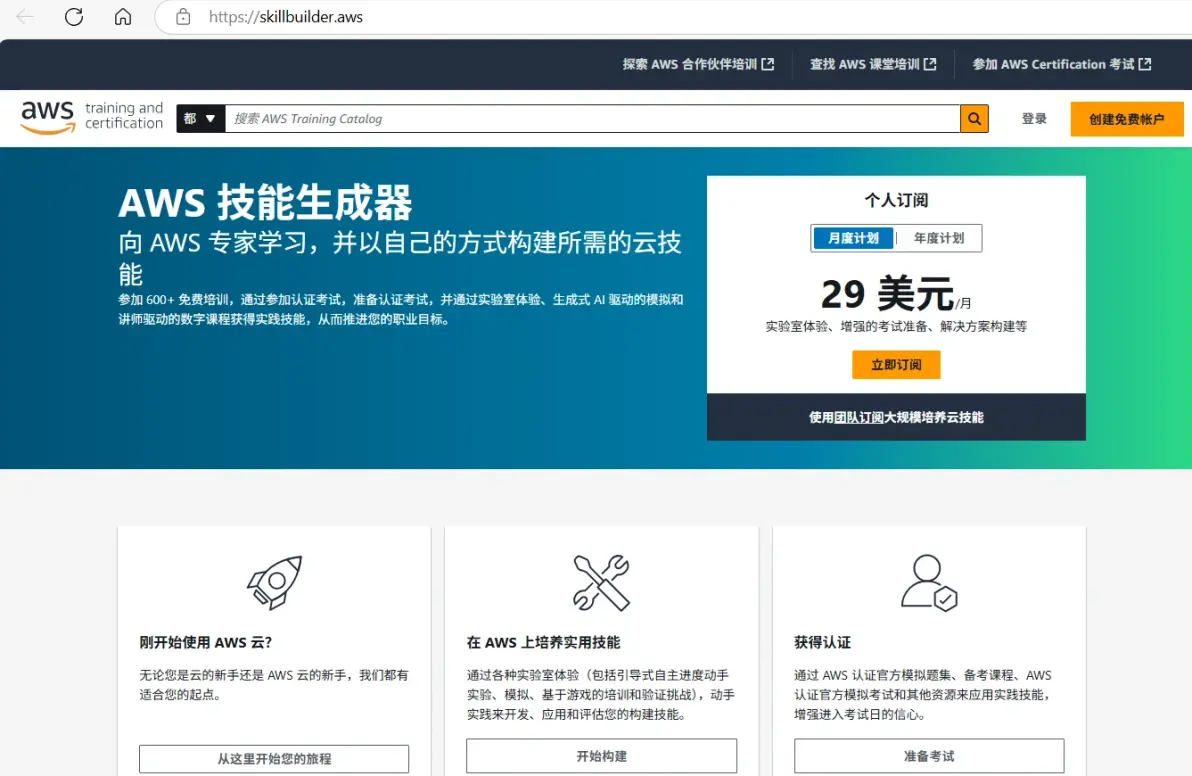The width and height of the screenshot is (1192, 776).
Task: Click the 刚开始使用 AWS 云? card heading
Action: point(206,642)
